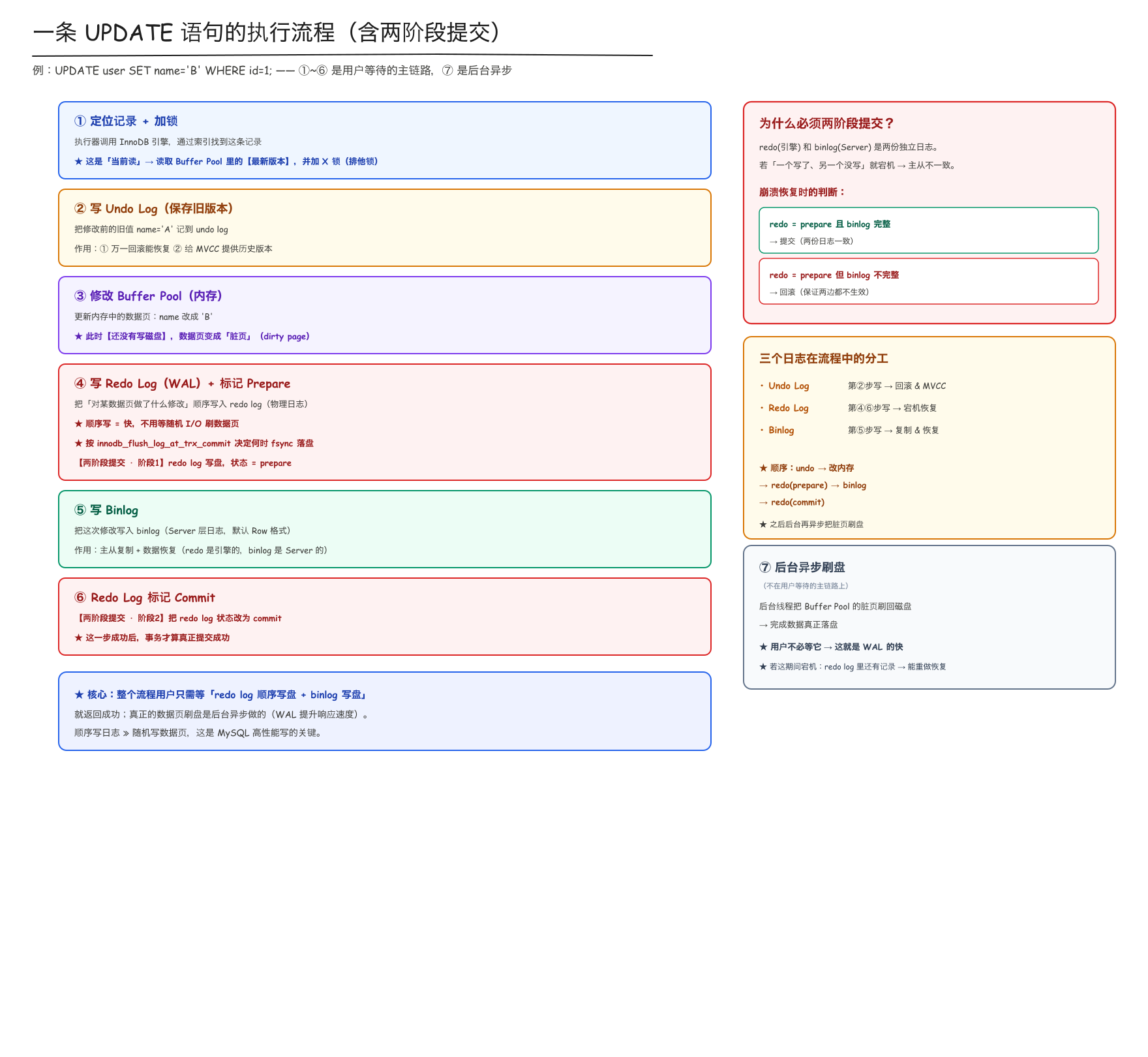Click the result "→ 回滚（保证两边都不生效）"
Screen dimensions: 1148x1057
(819, 292)
